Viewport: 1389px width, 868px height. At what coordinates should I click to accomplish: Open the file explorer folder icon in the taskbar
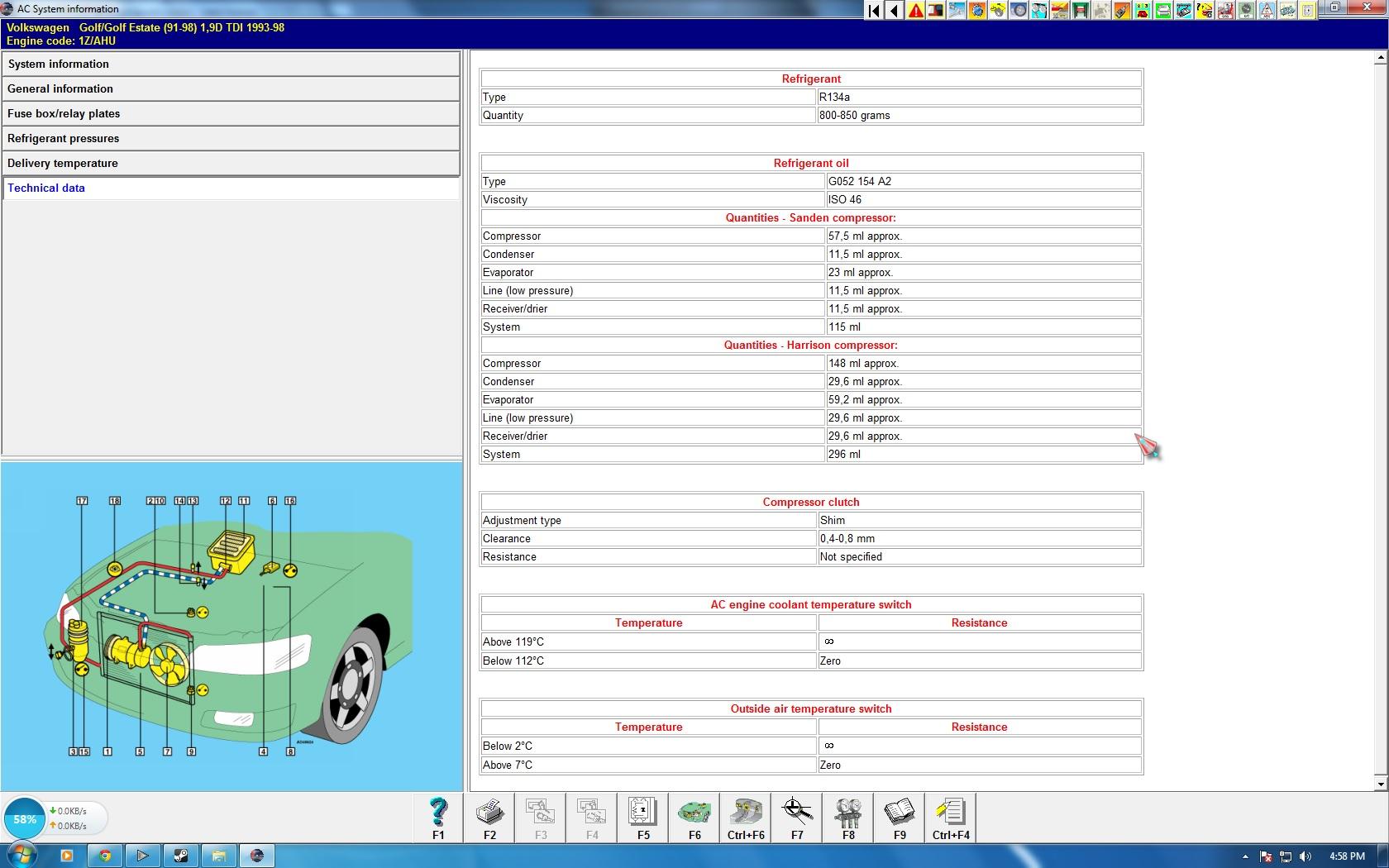pyautogui.click(x=218, y=856)
